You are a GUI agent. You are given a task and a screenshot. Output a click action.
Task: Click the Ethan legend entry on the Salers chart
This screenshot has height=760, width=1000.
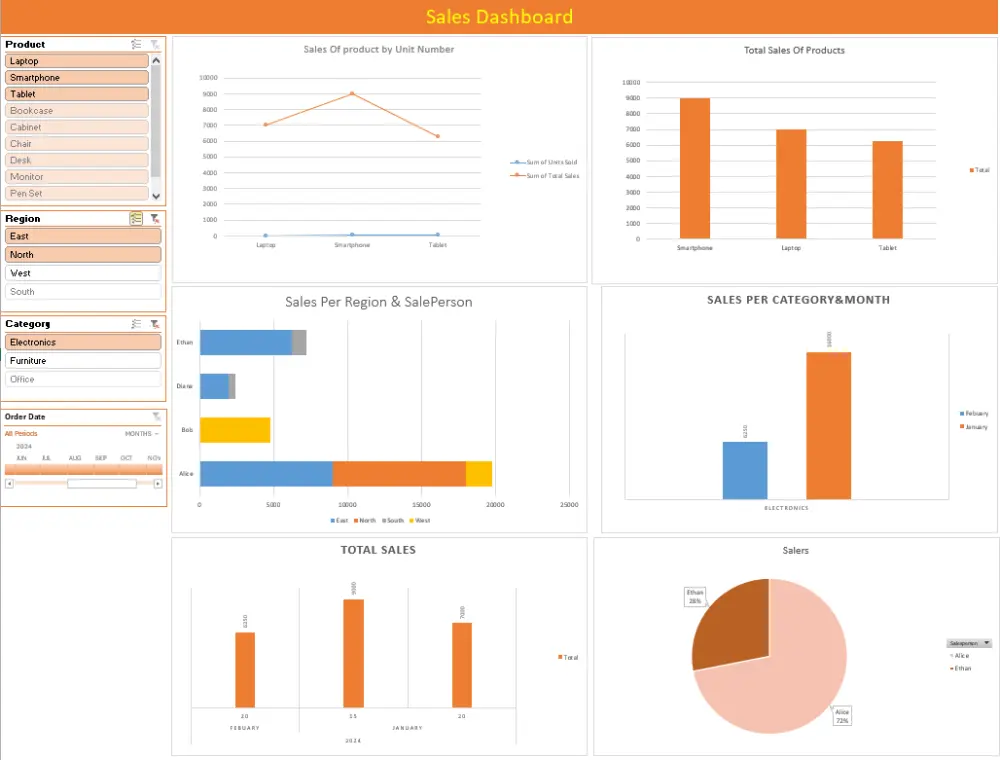pos(965,668)
